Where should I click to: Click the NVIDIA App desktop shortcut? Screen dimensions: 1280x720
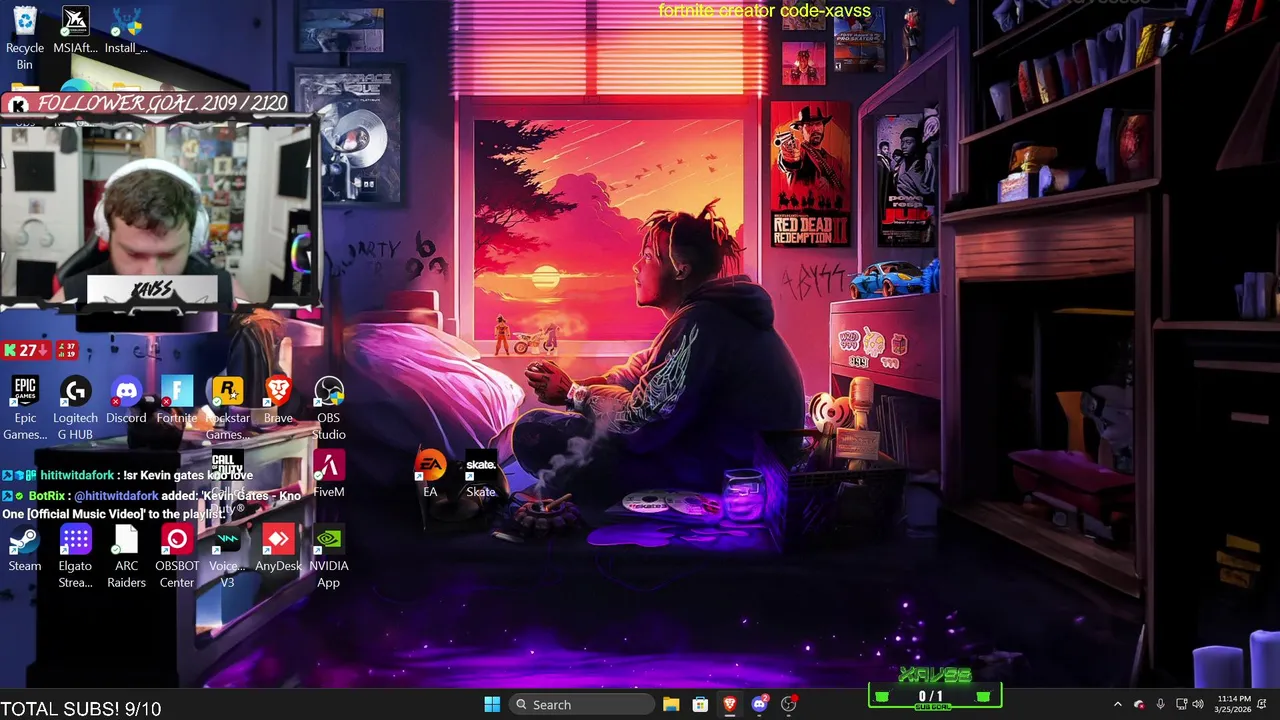tap(329, 557)
